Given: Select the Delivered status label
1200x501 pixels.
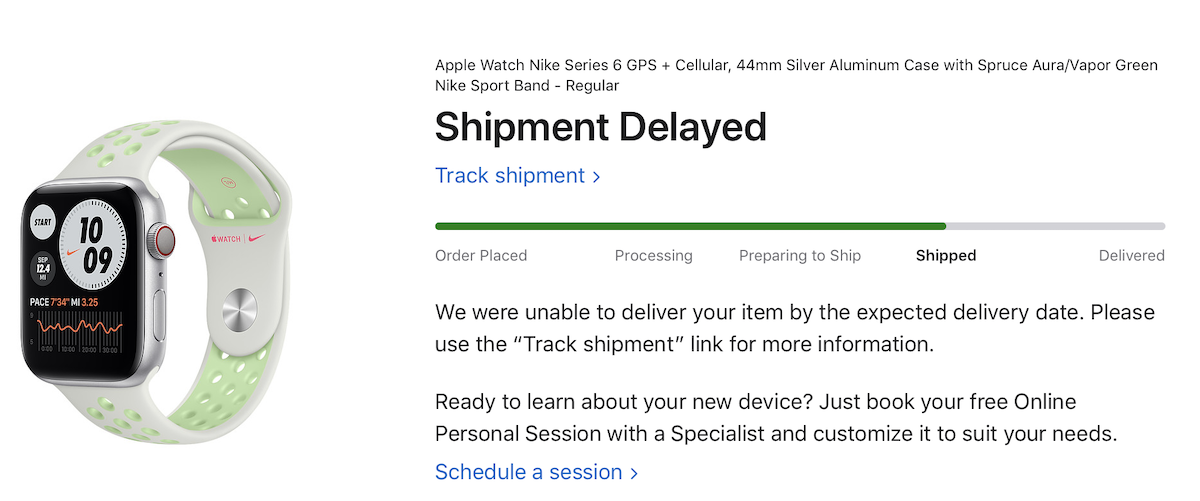Looking at the screenshot, I should coord(1132,255).
